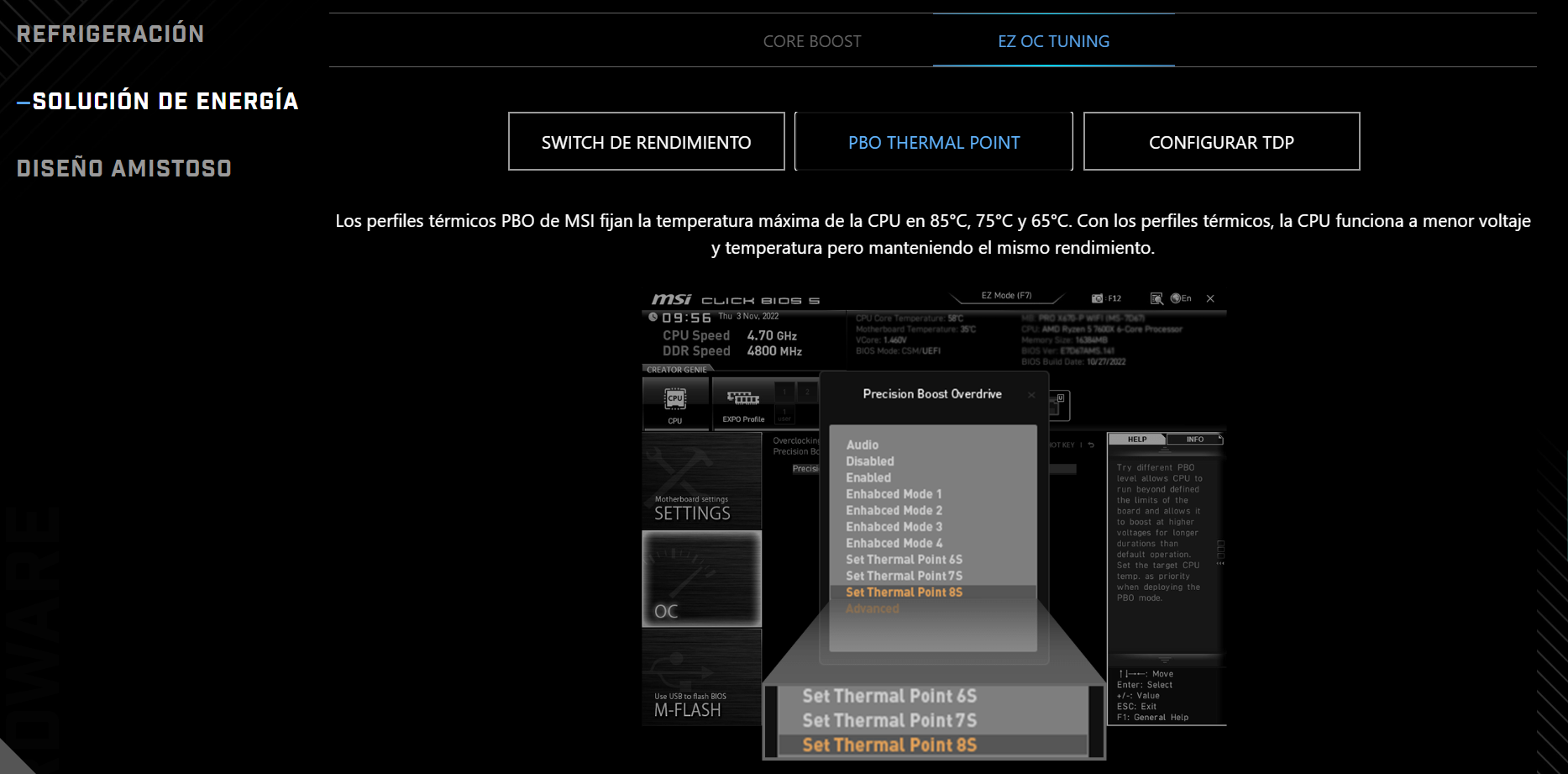This screenshot has height=774, width=1568.
Task: Go to DISEÑO AMISTOSO in the sidebar
Action: pos(124,169)
